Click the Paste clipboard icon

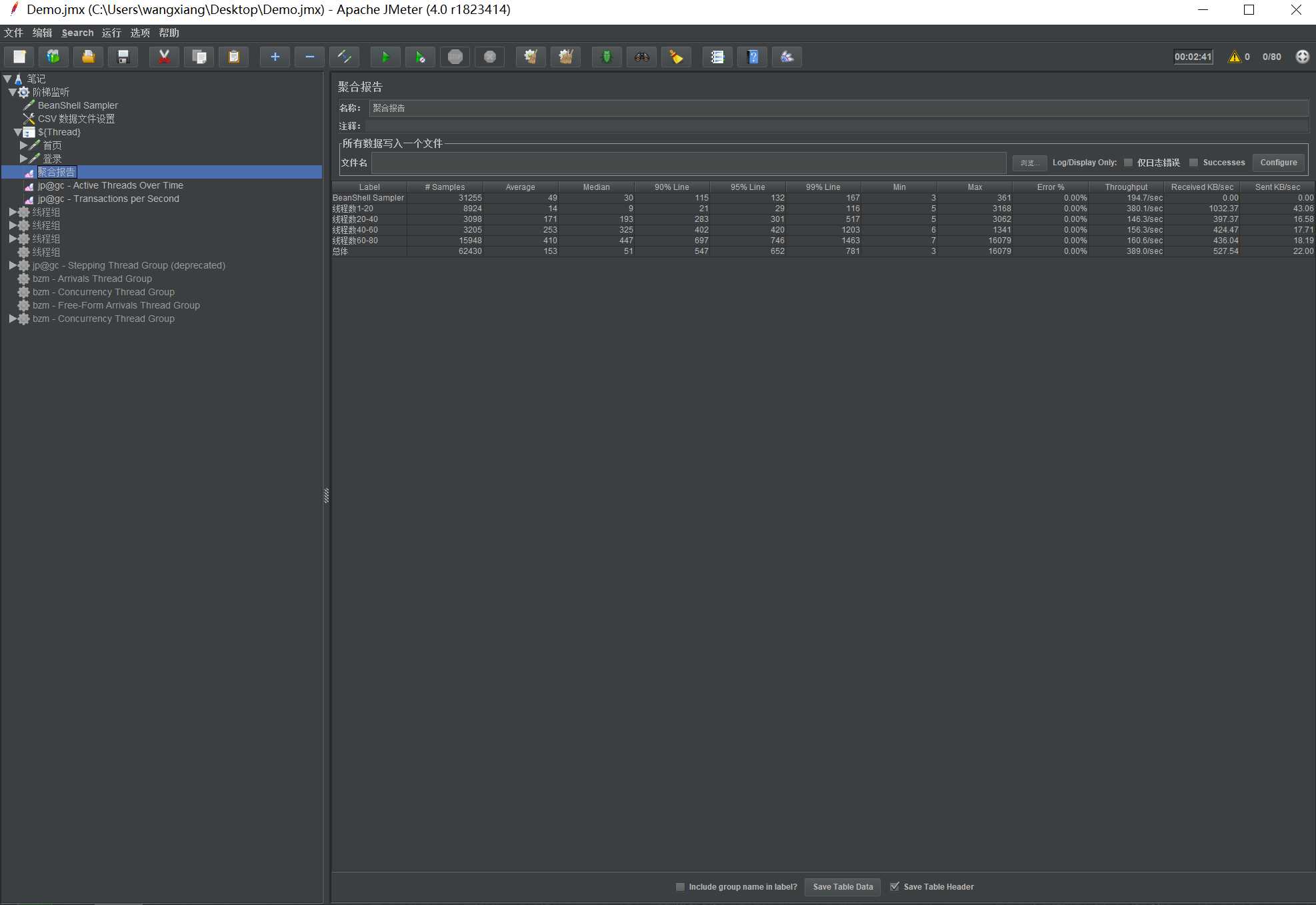tap(233, 57)
